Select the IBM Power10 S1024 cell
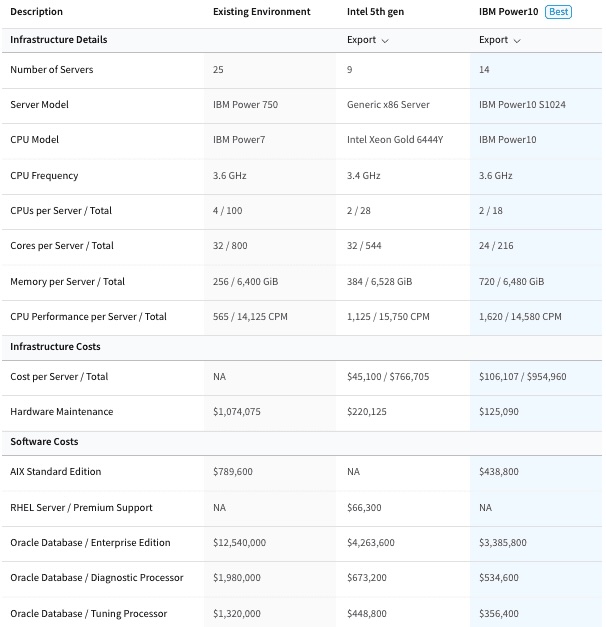 click(x=522, y=105)
